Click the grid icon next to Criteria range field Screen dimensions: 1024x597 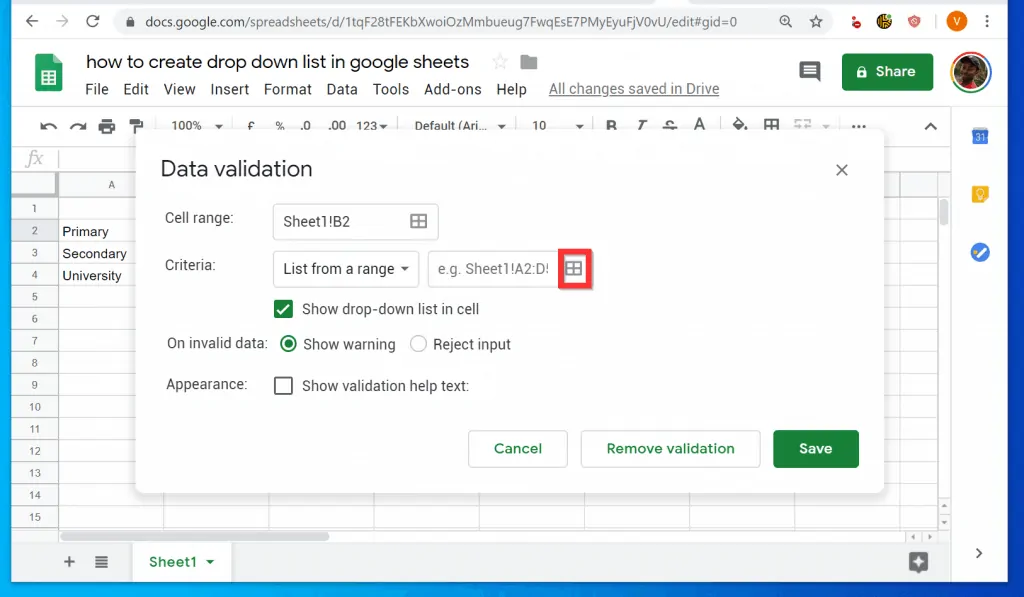[575, 268]
